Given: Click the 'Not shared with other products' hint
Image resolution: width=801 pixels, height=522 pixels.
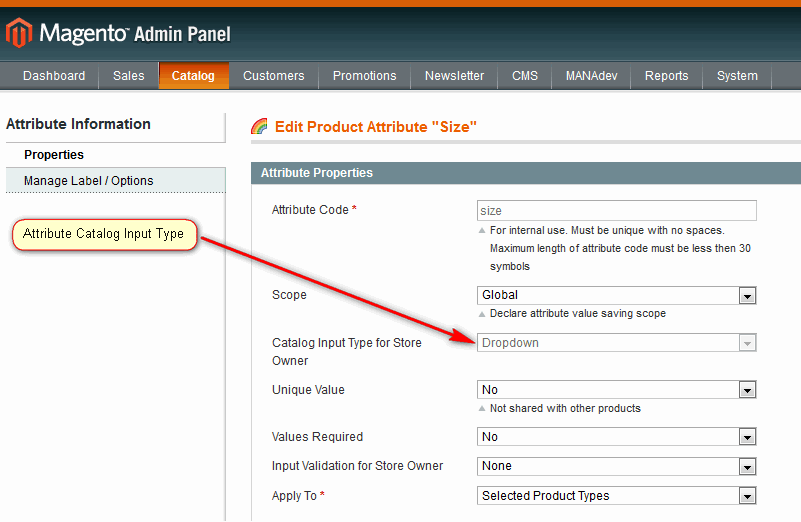Looking at the screenshot, I should coord(565,408).
